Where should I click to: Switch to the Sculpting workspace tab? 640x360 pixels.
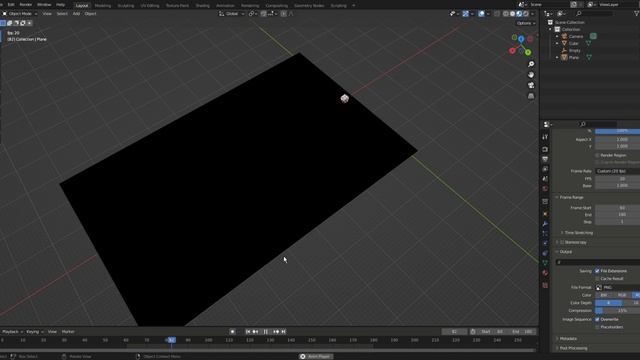coord(125,6)
